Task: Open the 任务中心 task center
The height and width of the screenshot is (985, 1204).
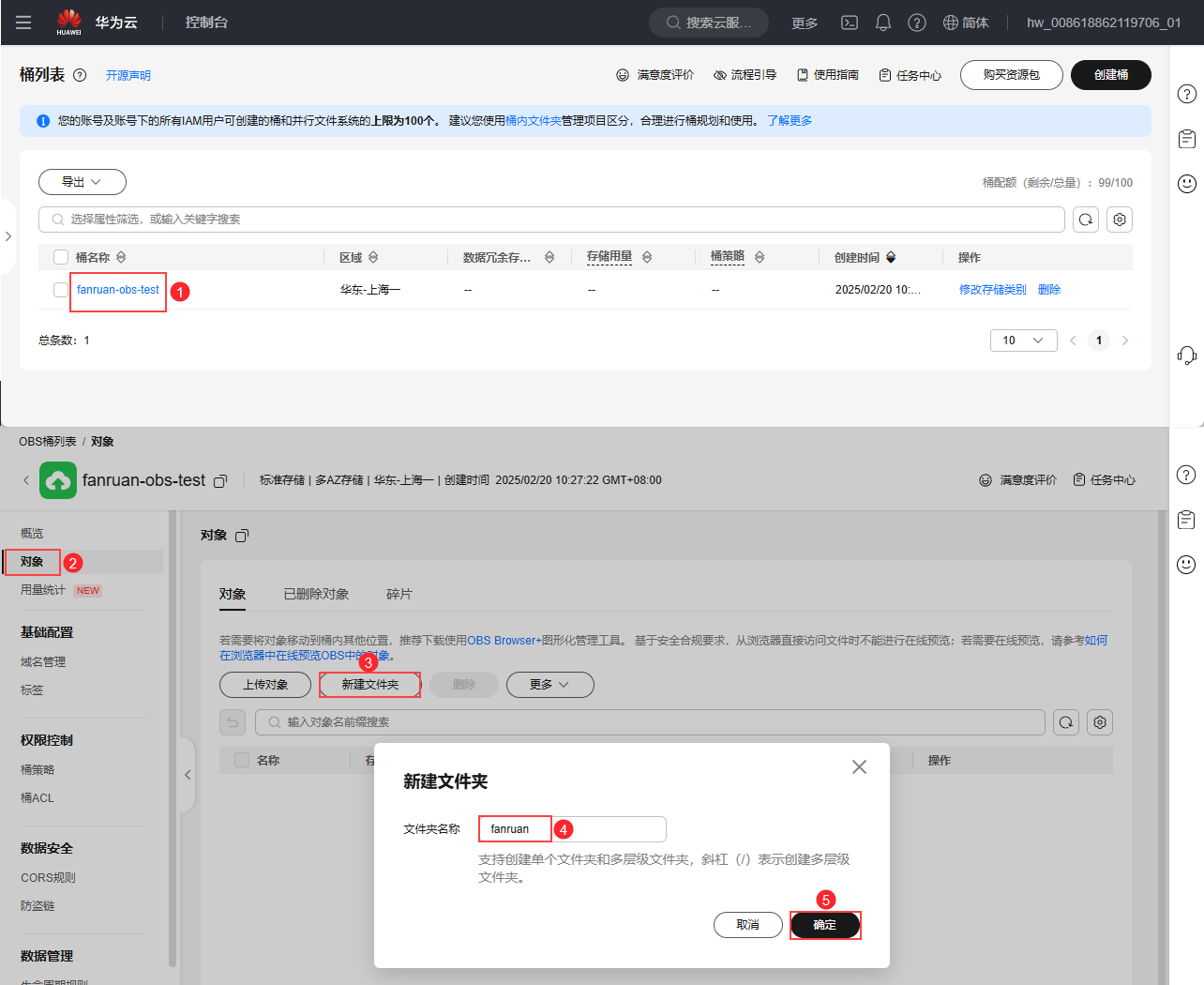Action: (909, 75)
